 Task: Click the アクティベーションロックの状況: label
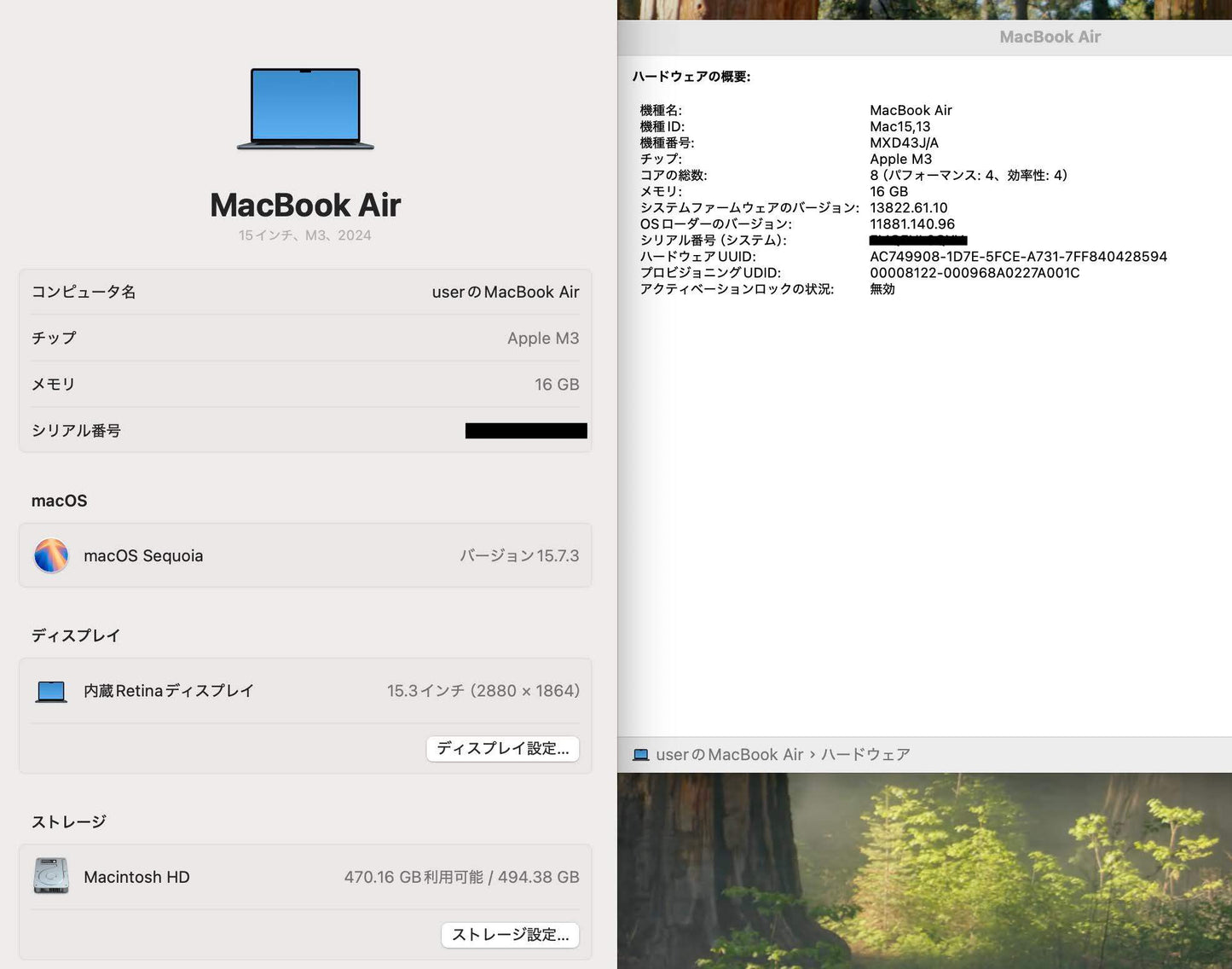(737, 289)
